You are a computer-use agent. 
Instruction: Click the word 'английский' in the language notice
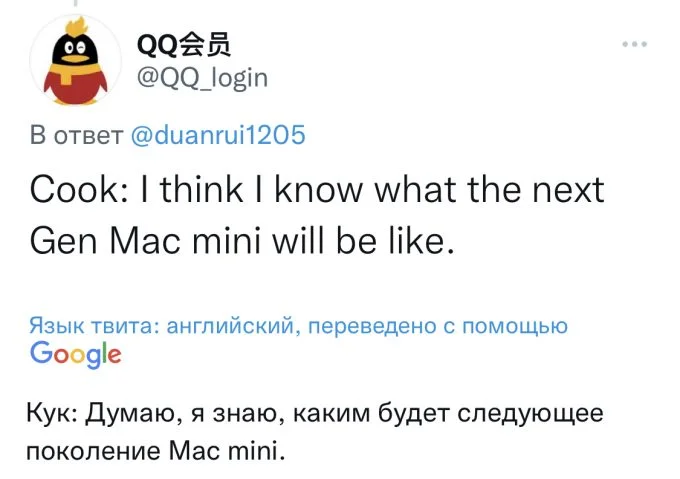point(231,326)
